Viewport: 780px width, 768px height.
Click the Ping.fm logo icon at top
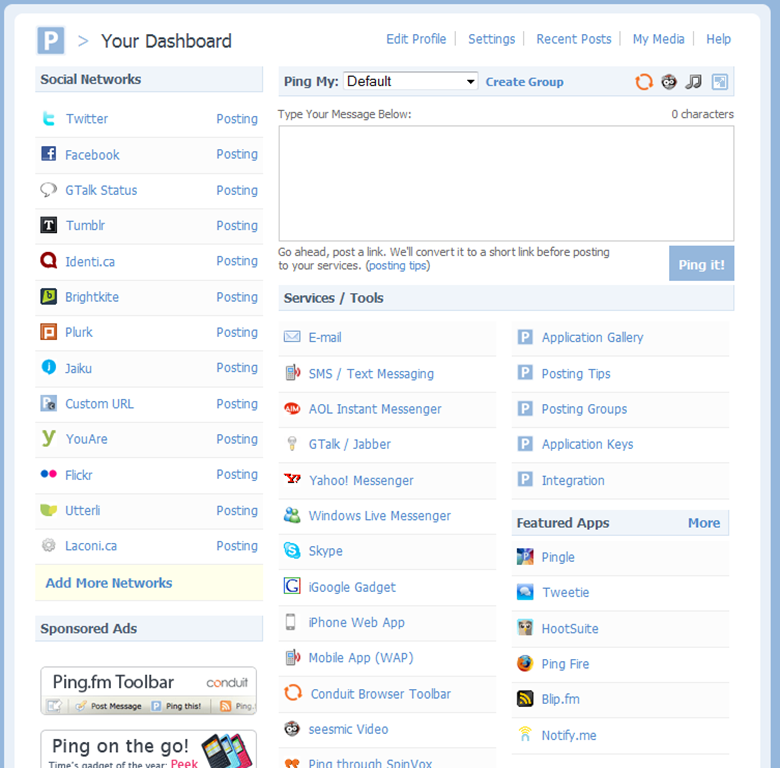[x=51, y=41]
